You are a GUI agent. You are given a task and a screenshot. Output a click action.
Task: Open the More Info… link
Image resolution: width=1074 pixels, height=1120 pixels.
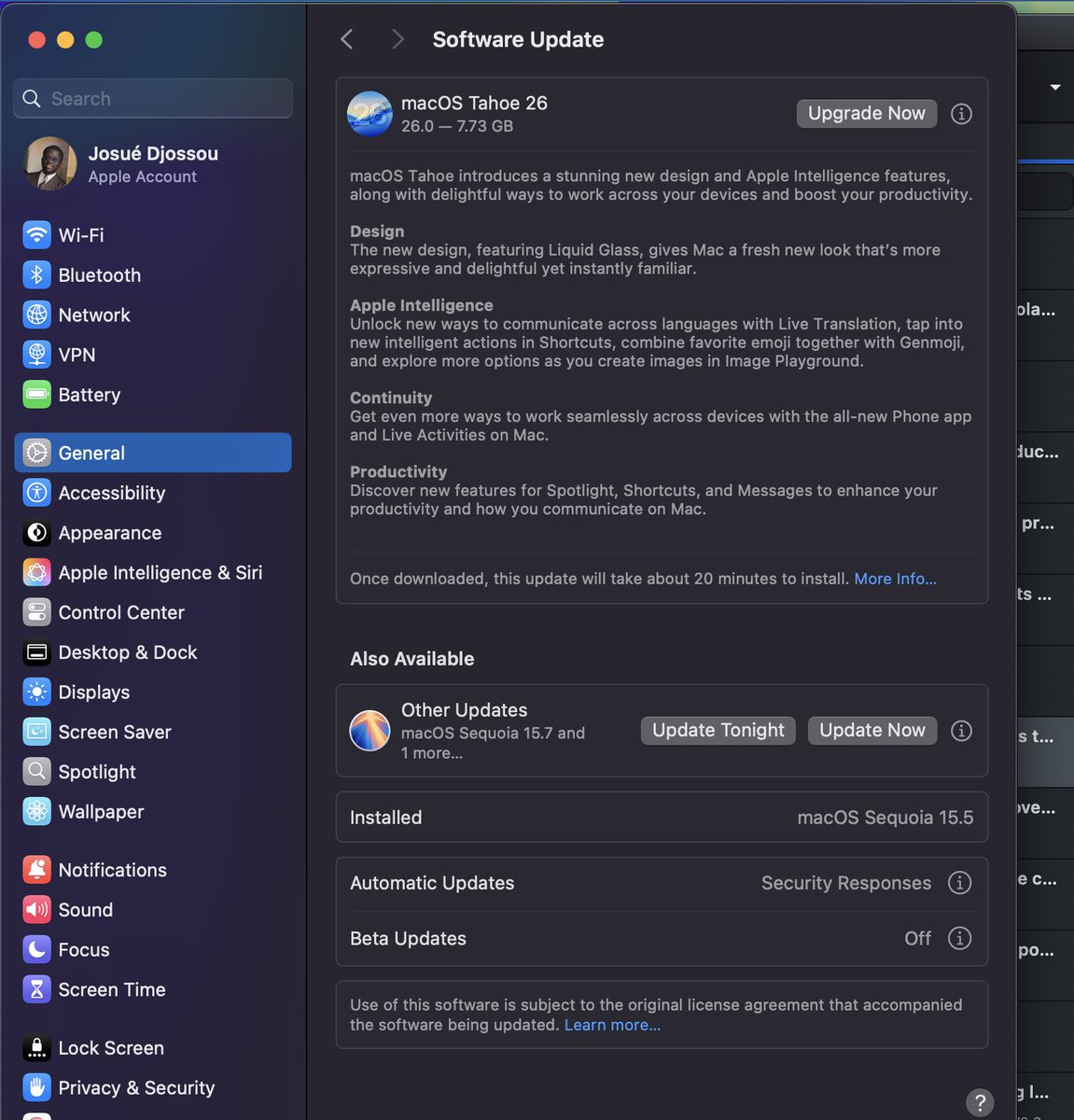click(x=895, y=579)
